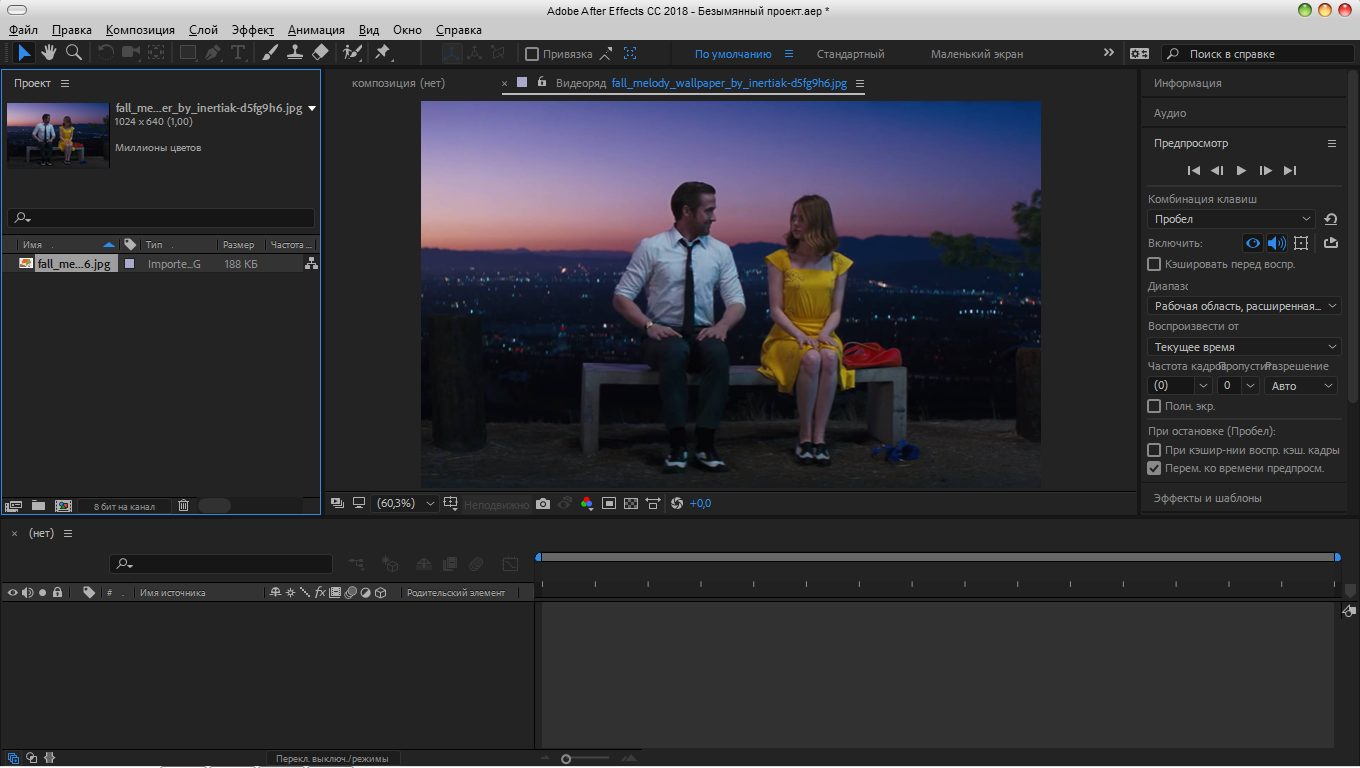This screenshot has width=1360, height=768.
Task: Expand workspace overflow double chevron
Action: [1108, 53]
